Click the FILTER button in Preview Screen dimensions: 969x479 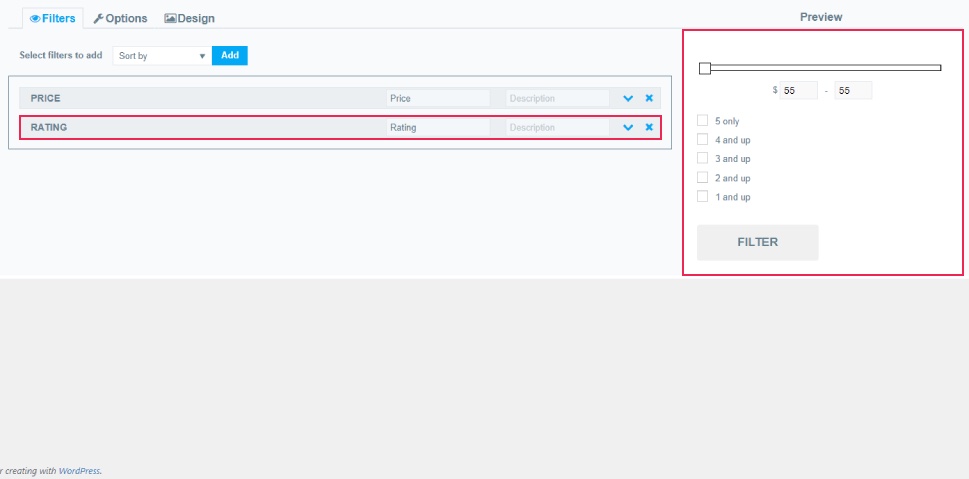tap(758, 242)
